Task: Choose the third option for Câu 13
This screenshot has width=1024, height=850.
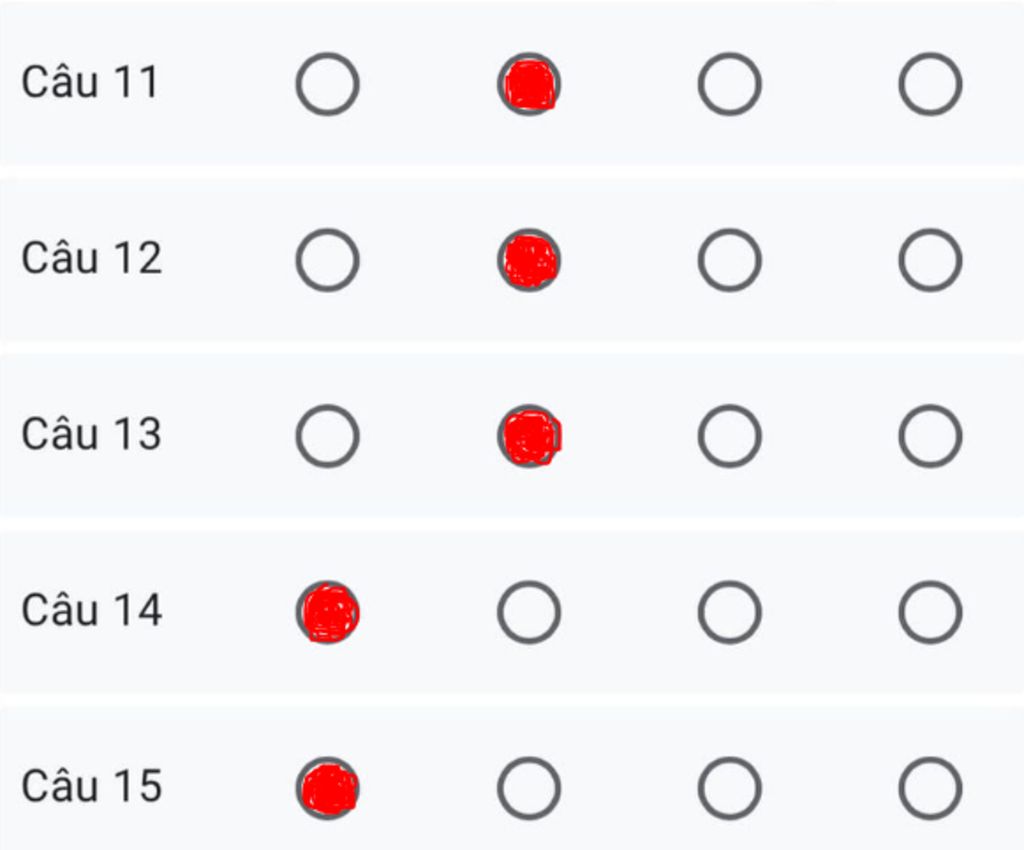Action: (729, 436)
